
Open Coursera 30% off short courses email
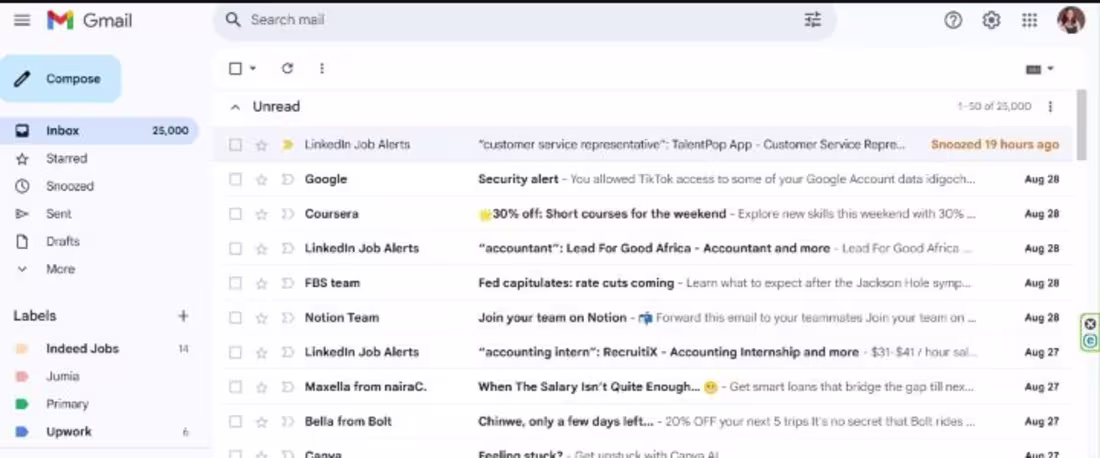[x=643, y=214]
